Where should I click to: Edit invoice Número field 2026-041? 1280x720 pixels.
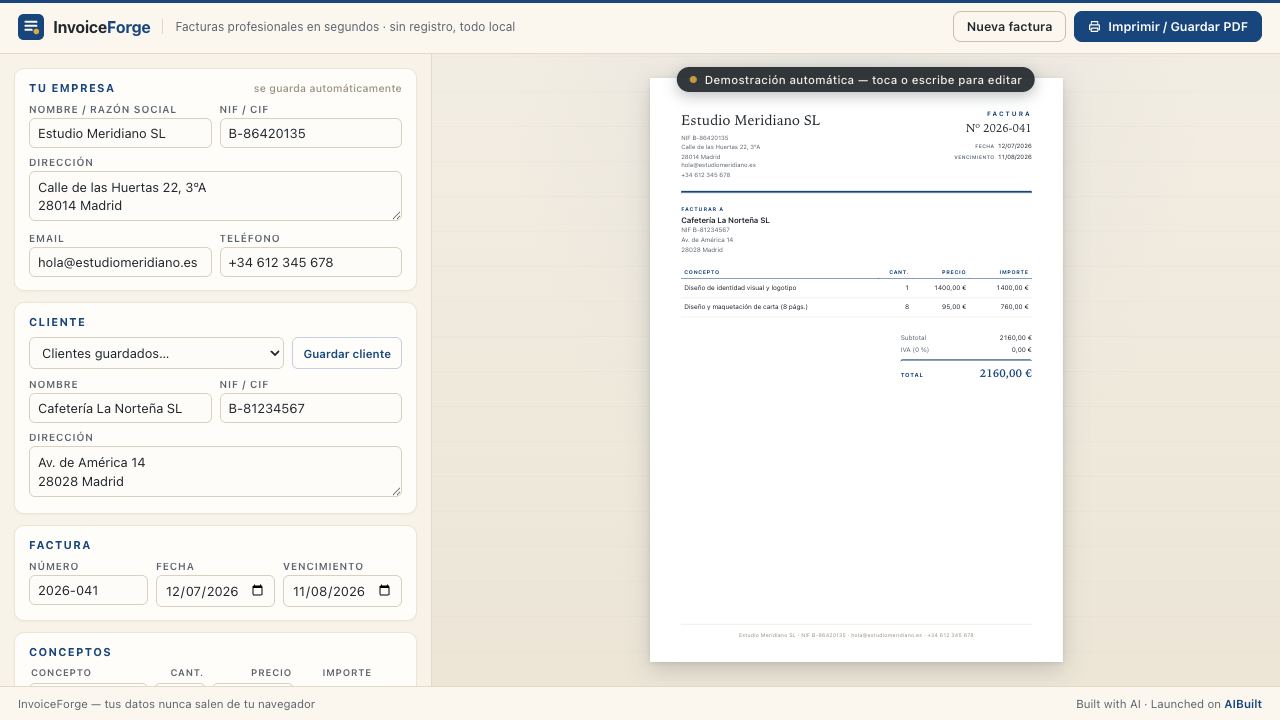[88, 590]
